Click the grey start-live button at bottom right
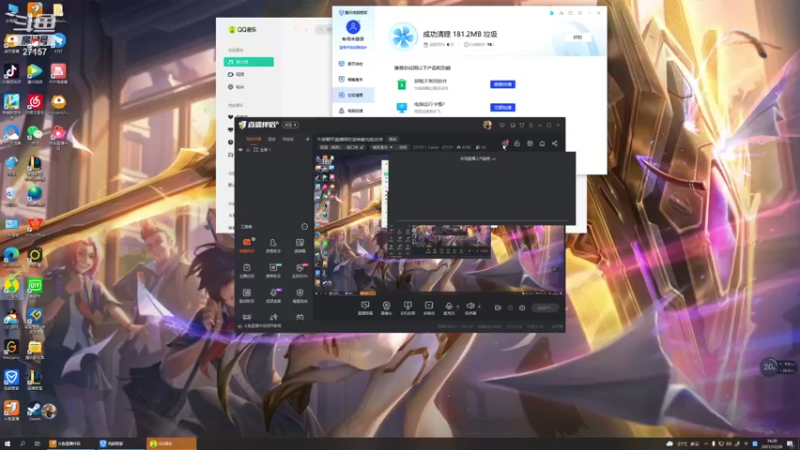 (x=545, y=308)
